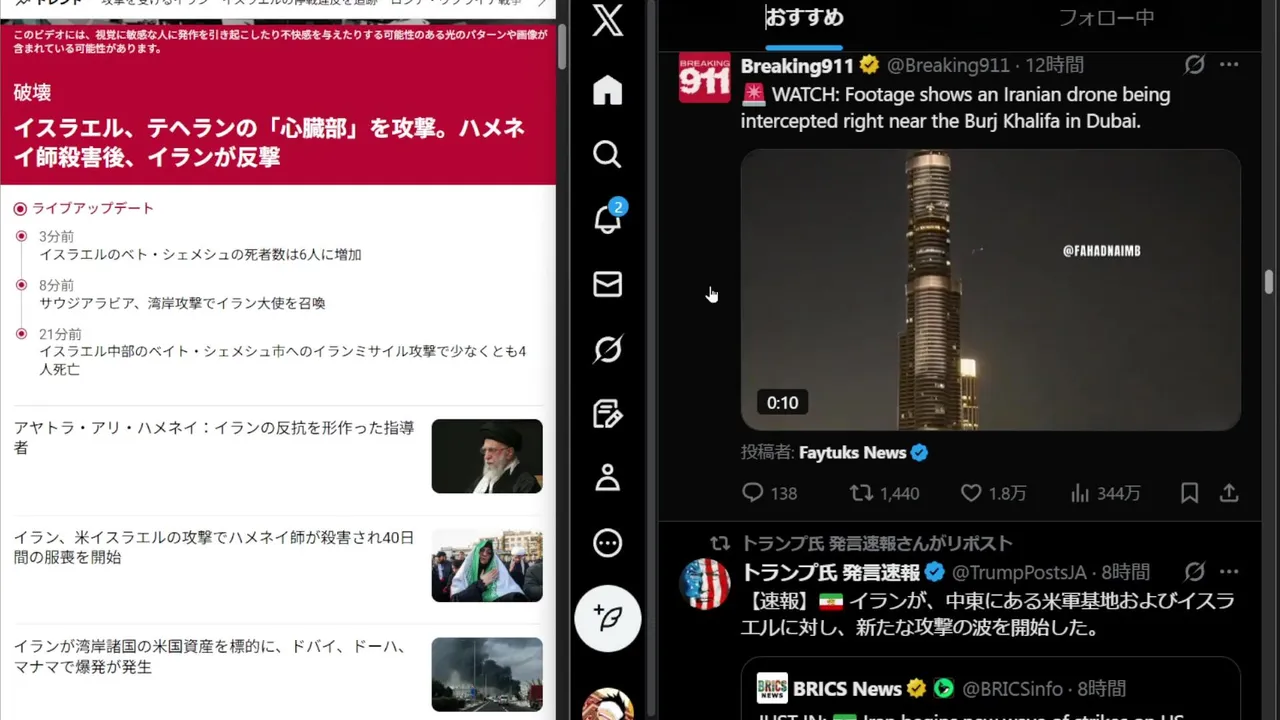
Task: Open update ベイト・シェメシュ市へのイランミサイル攻撃
Action: click(283, 360)
